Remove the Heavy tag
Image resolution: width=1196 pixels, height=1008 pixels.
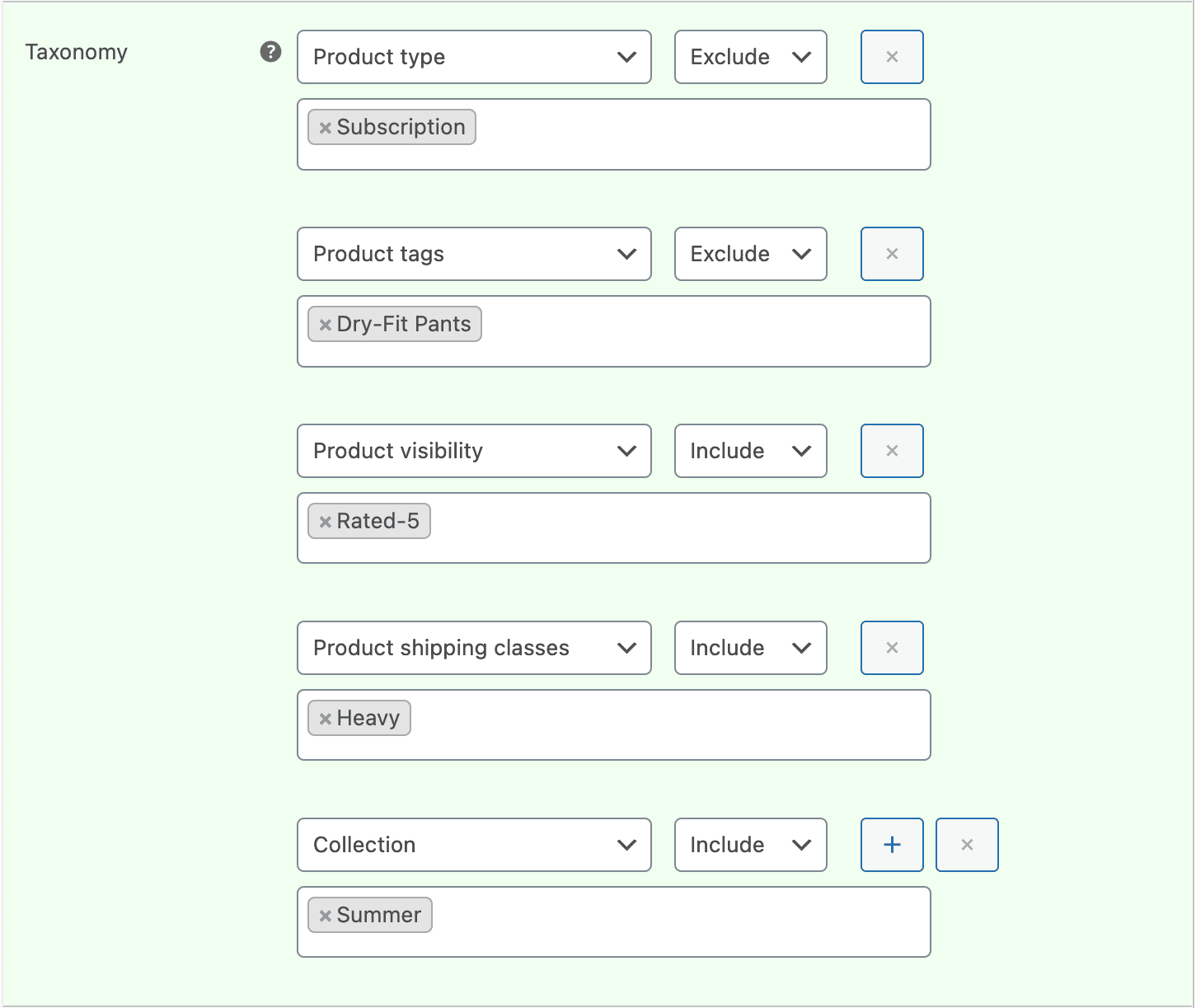pos(325,719)
